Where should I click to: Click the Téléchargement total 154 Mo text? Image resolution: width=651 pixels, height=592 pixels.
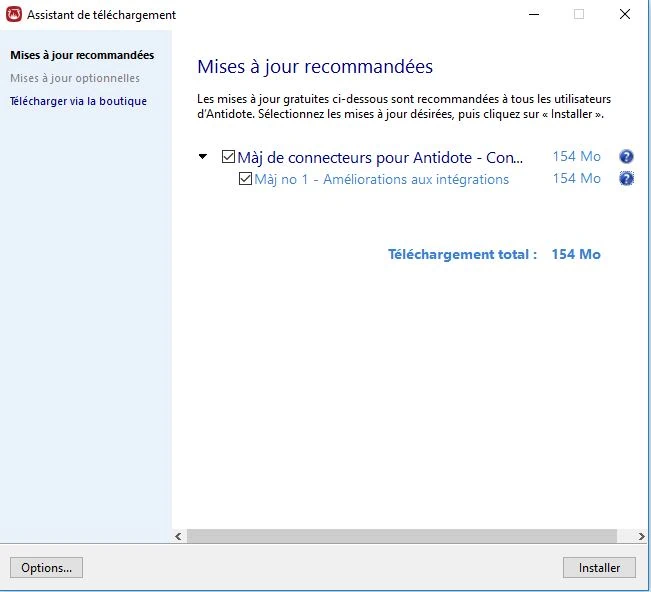pyautogui.click(x=494, y=254)
